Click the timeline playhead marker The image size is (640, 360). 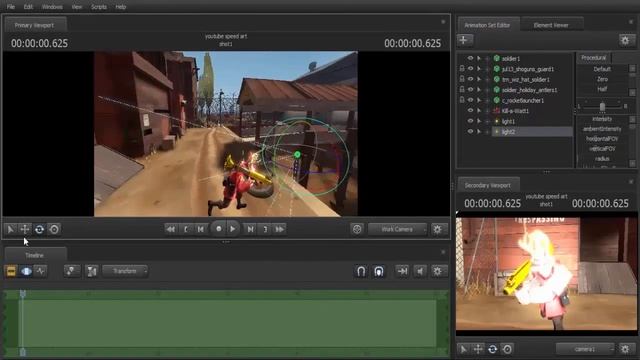(23, 293)
